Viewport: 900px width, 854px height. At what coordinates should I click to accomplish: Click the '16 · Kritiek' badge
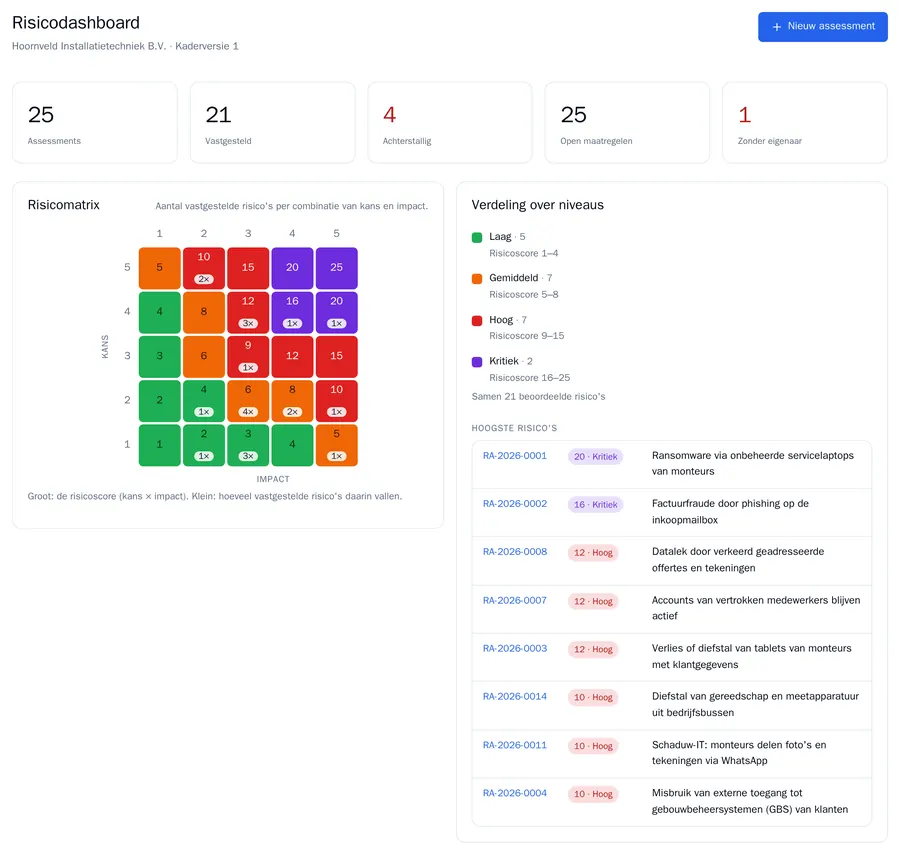pos(595,504)
